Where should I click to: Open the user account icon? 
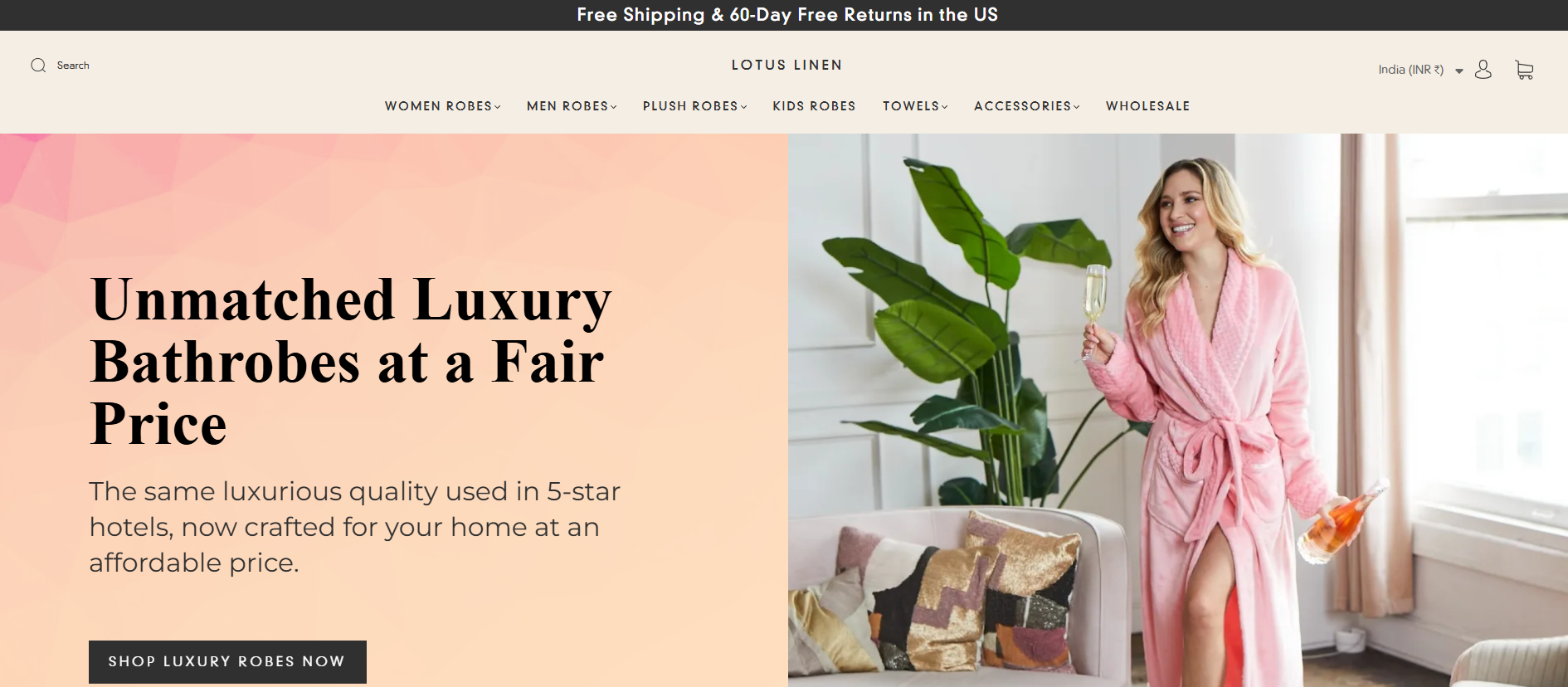[1483, 70]
